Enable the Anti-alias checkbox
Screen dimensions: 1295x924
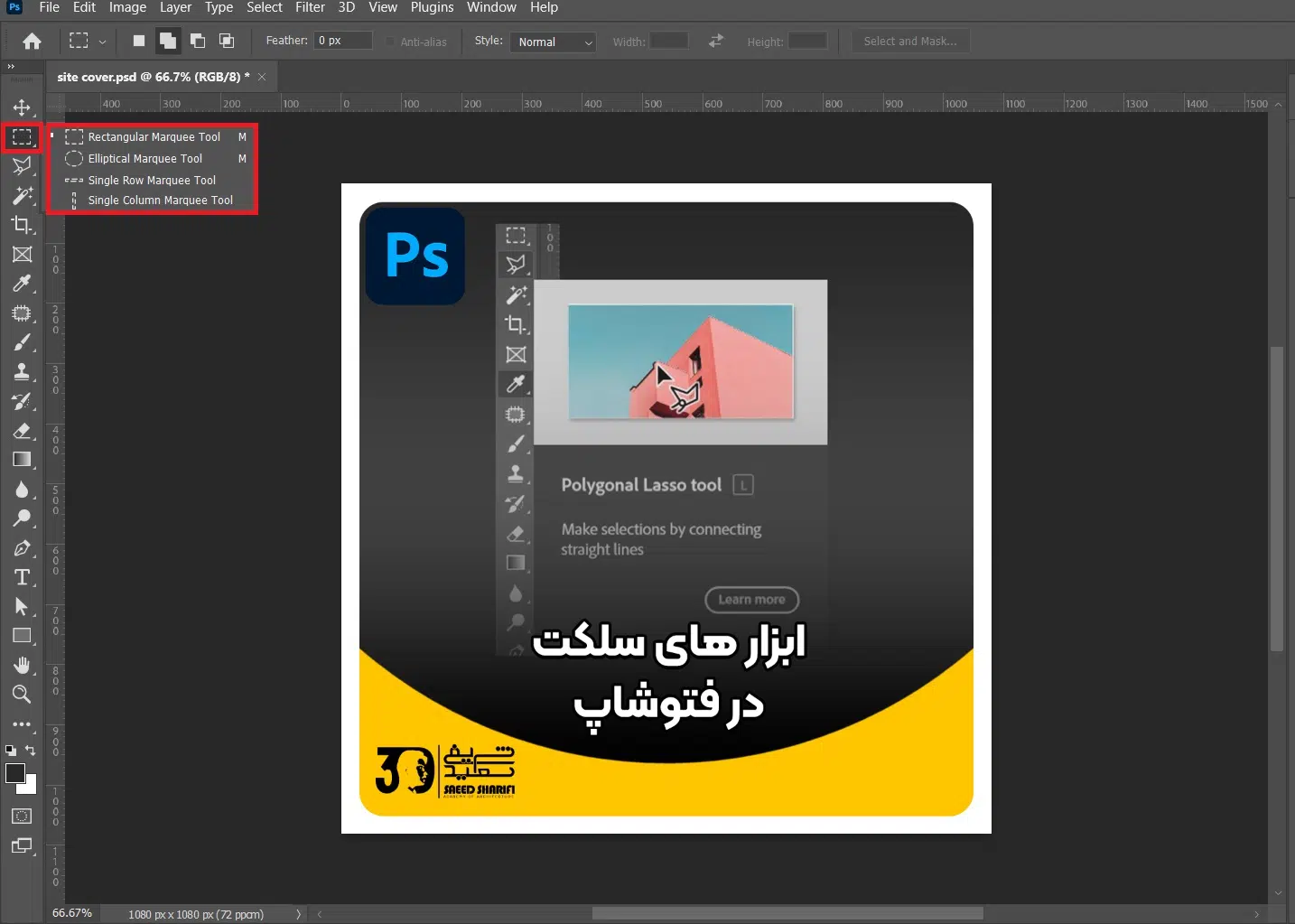coord(390,42)
